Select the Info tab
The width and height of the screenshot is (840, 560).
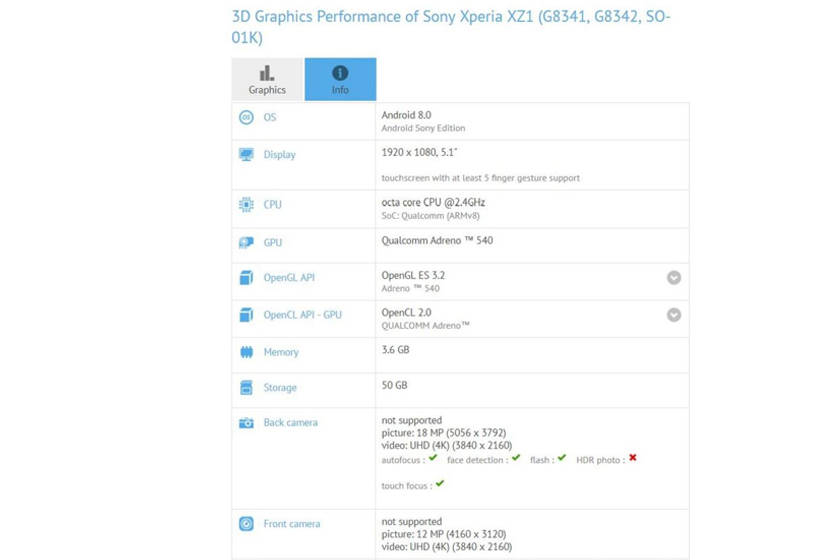click(x=340, y=79)
